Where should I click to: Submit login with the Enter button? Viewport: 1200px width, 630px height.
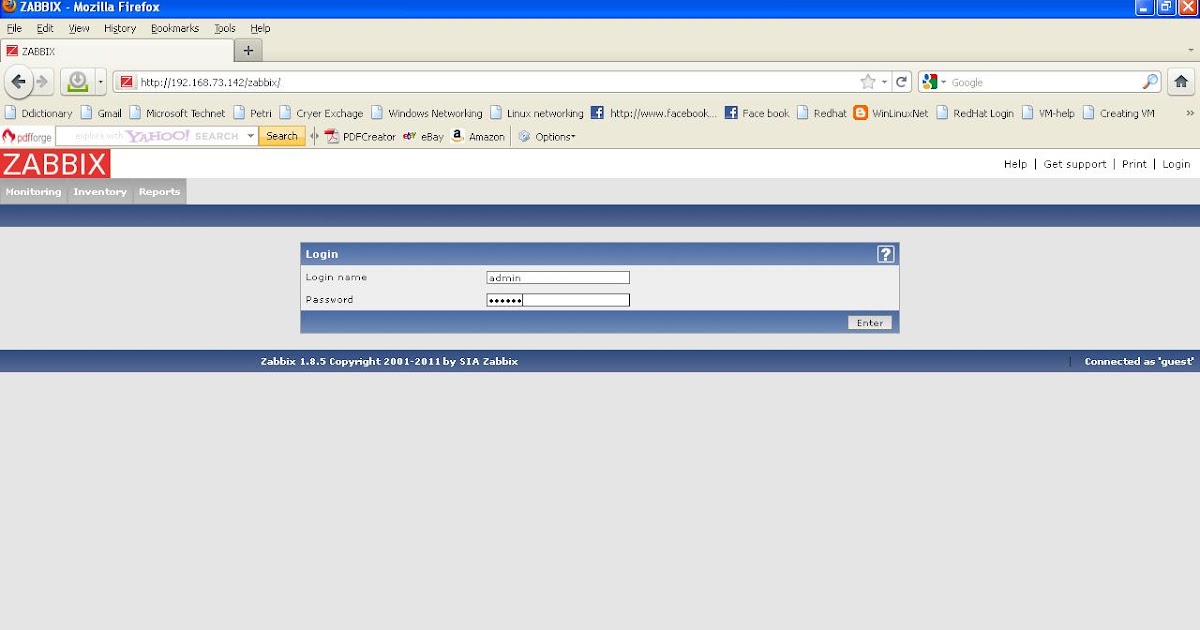870,322
